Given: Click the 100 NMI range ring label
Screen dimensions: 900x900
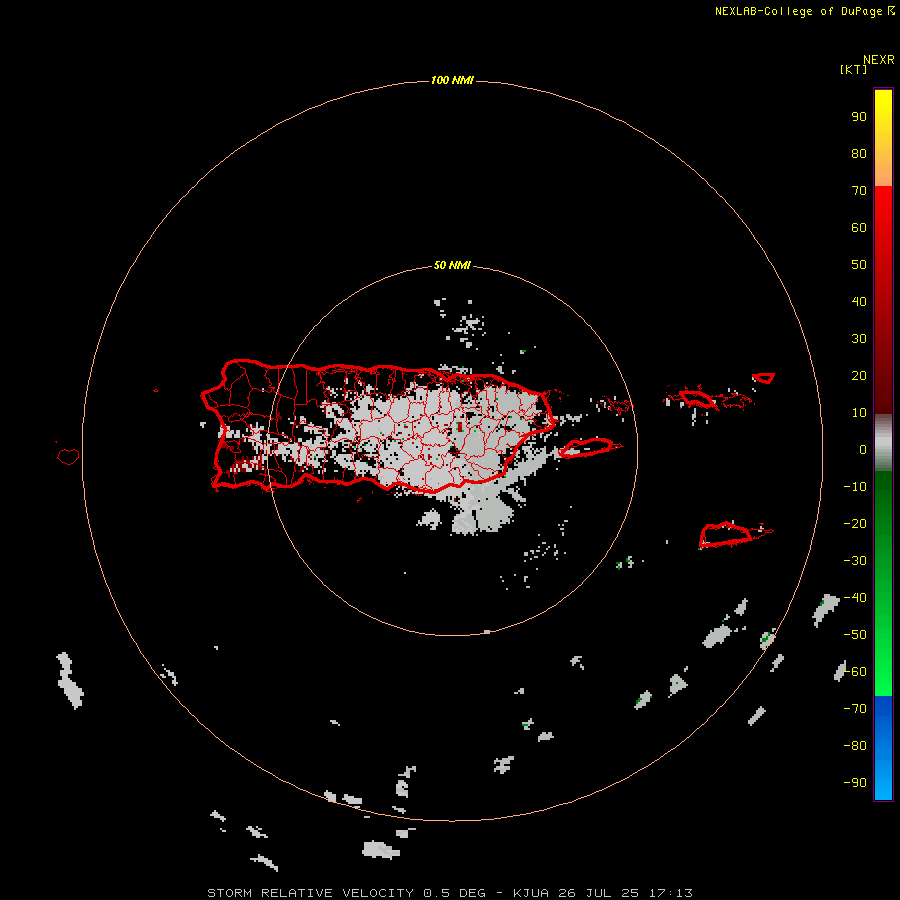Looking at the screenshot, I should pyautogui.click(x=452, y=80).
